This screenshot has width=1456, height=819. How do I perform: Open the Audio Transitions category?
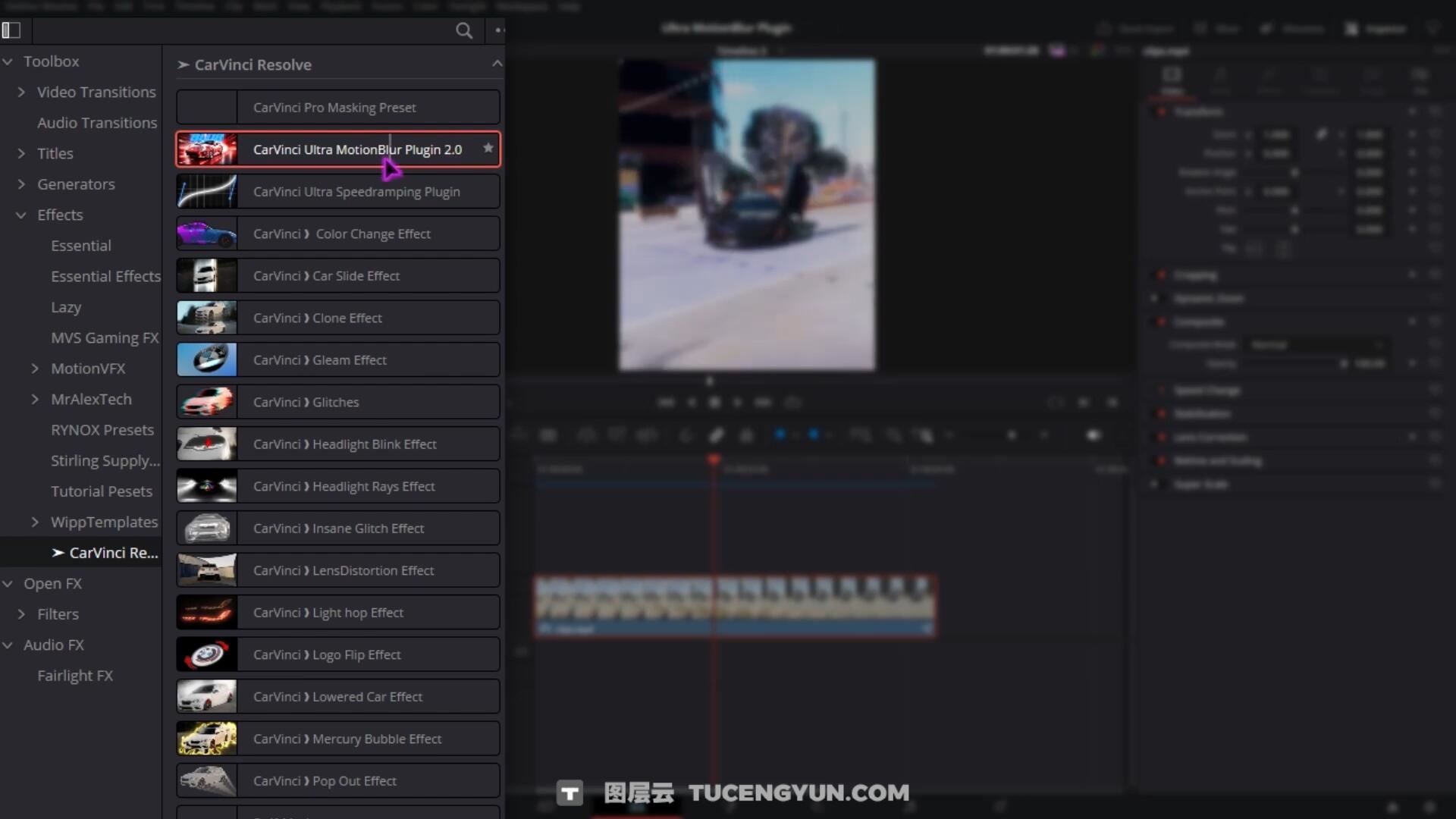point(96,123)
